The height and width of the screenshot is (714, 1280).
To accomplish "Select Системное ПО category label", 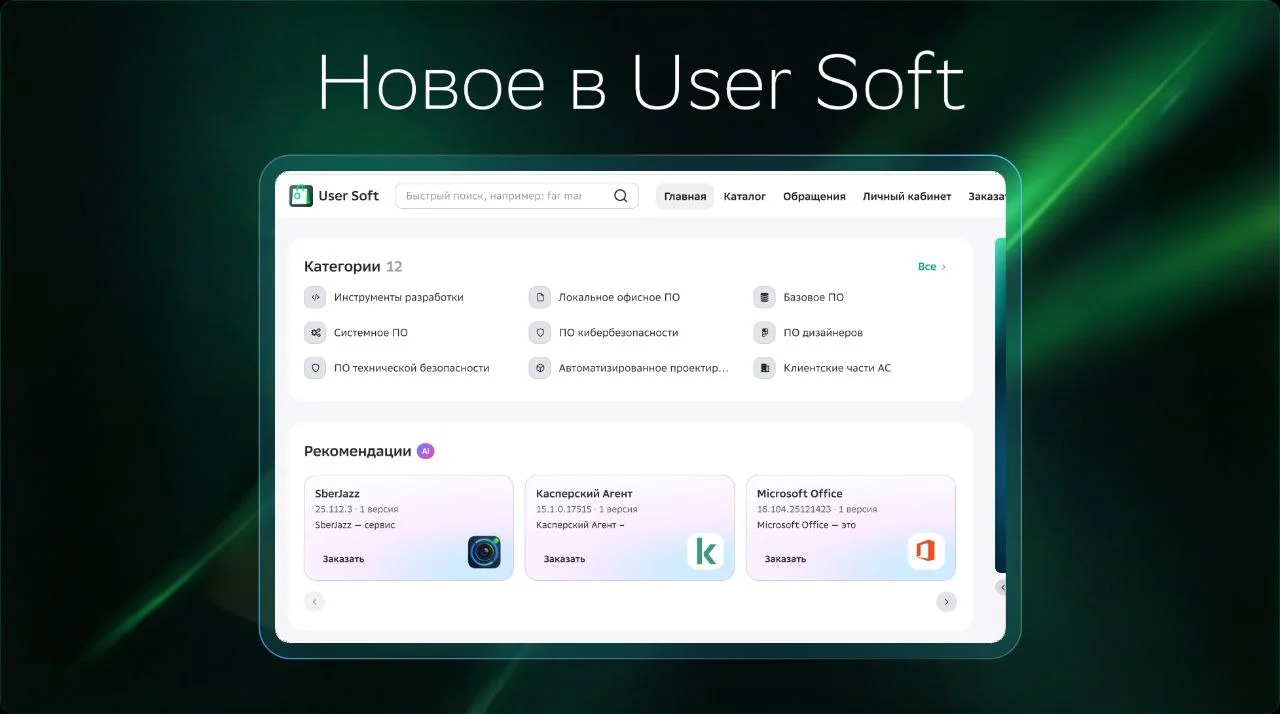I will [x=371, y=332].
